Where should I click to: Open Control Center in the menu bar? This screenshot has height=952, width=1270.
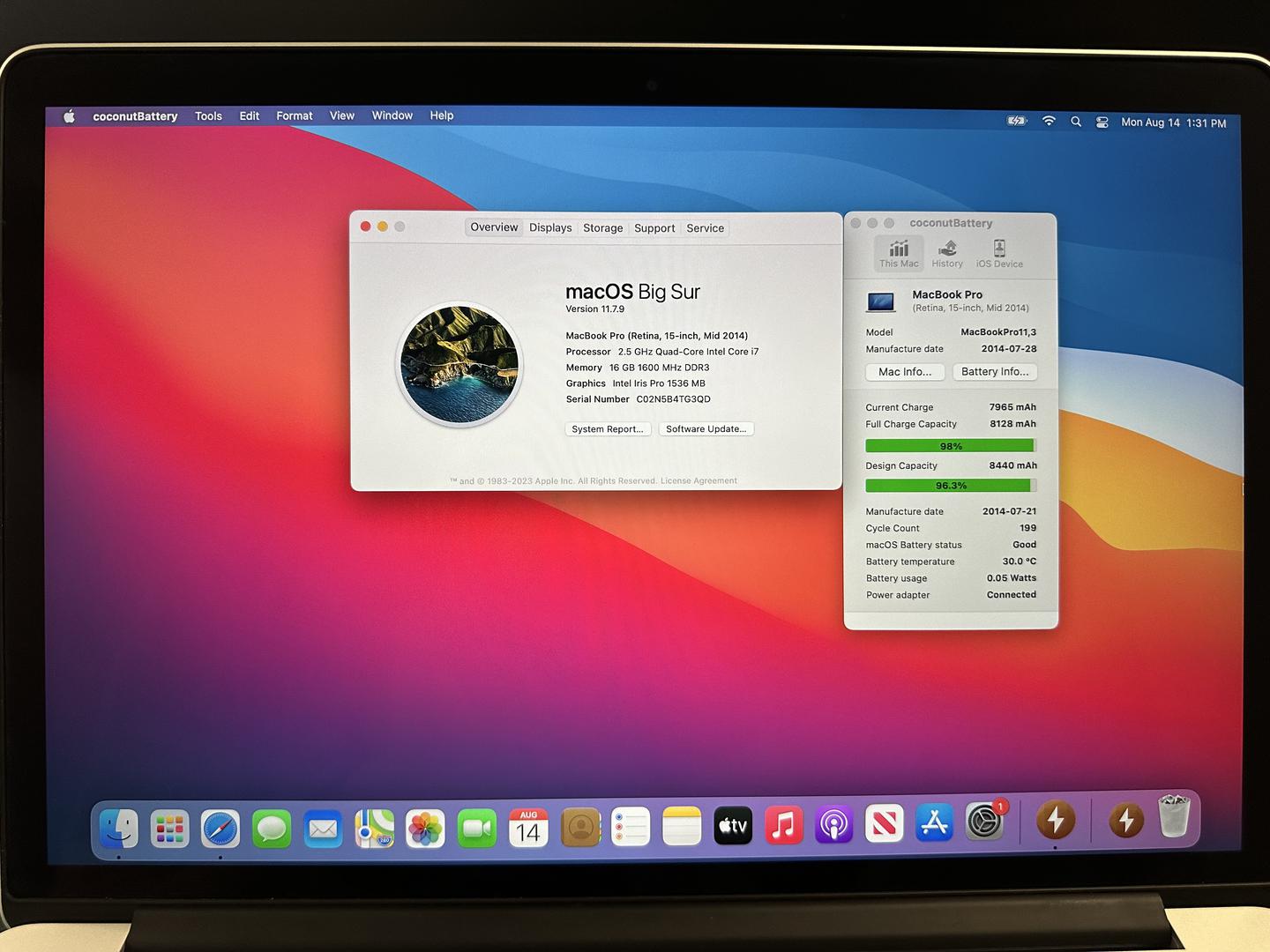pyautogui.click(x=1102, y=123)
